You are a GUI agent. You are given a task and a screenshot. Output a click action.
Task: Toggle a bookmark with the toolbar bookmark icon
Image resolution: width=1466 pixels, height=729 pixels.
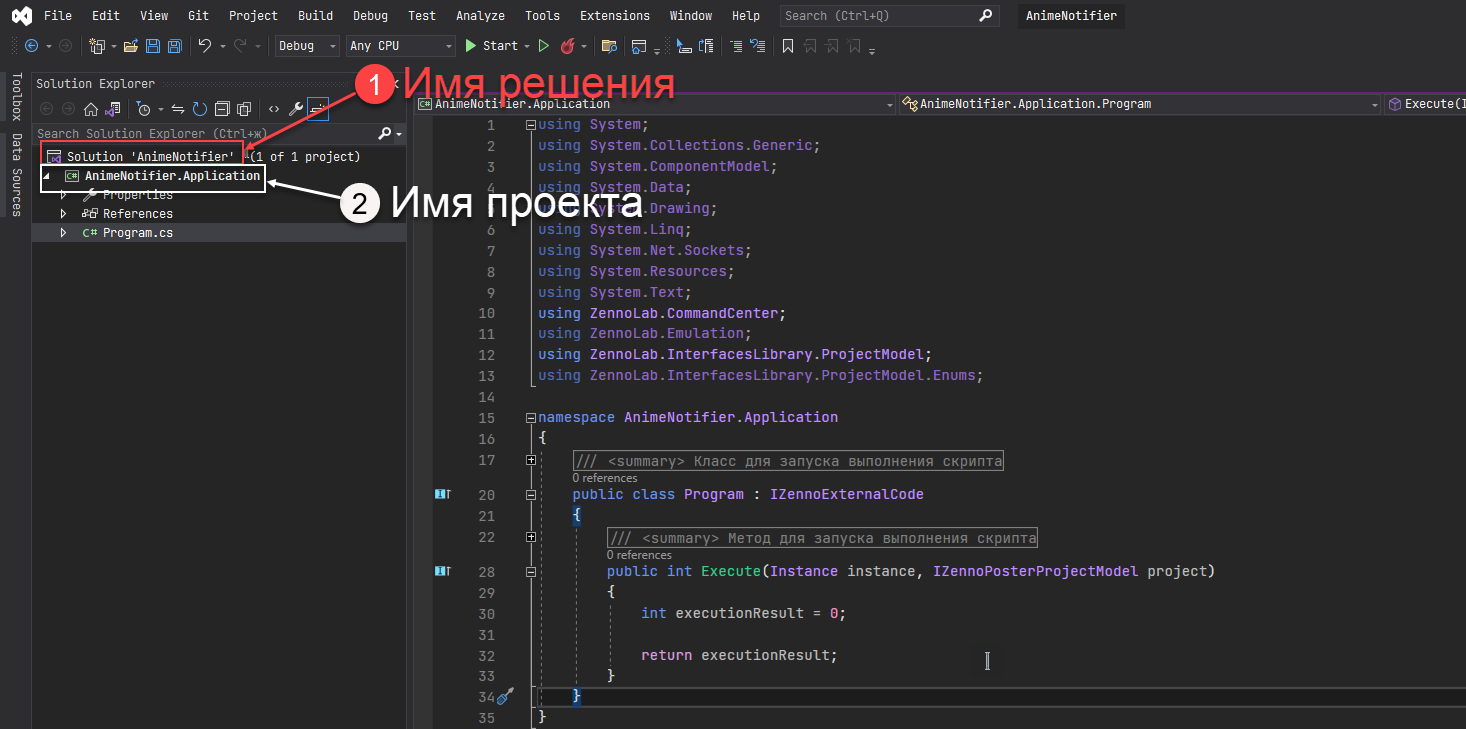(788, 46)
